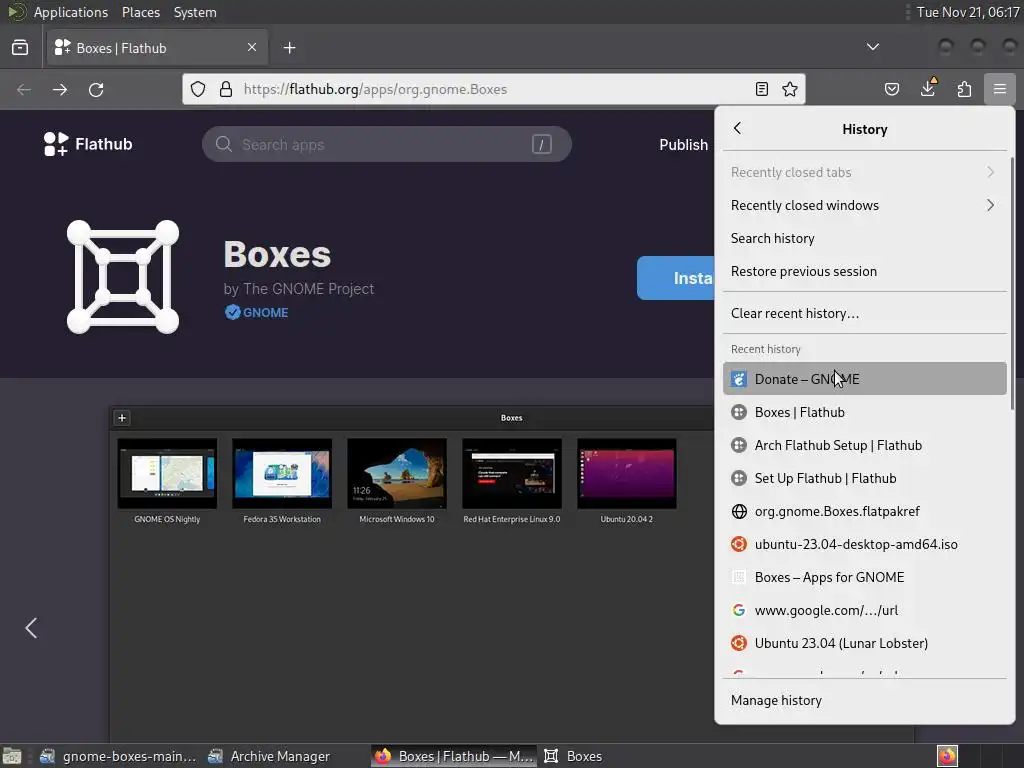This screenshot has height=768, width=1024.
Task: Click the blue Install button
Action: [676, 278]
